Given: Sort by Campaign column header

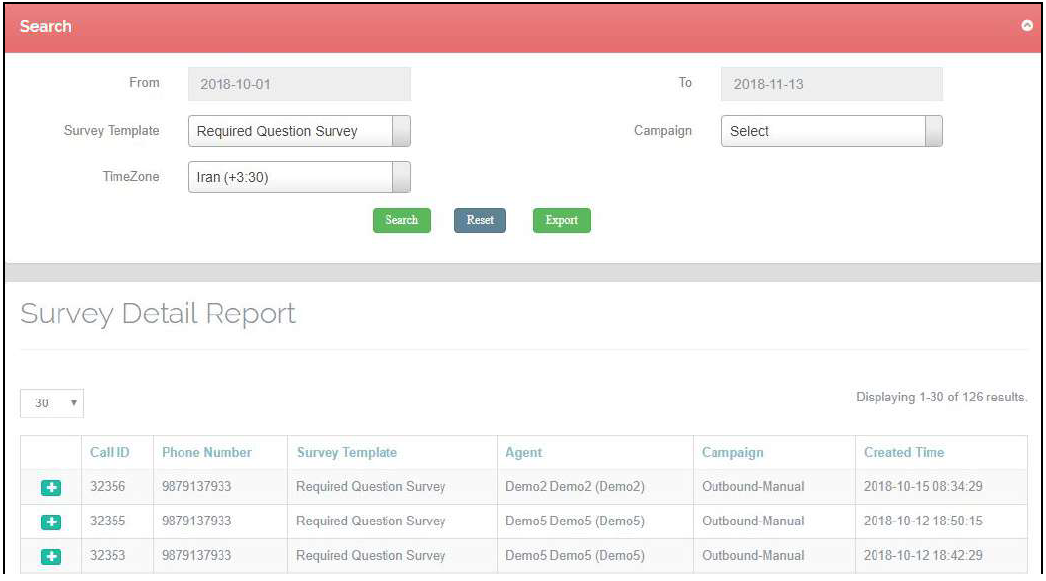Looking at the screenshot, I should pyautogui.click(x=733, y=453).
